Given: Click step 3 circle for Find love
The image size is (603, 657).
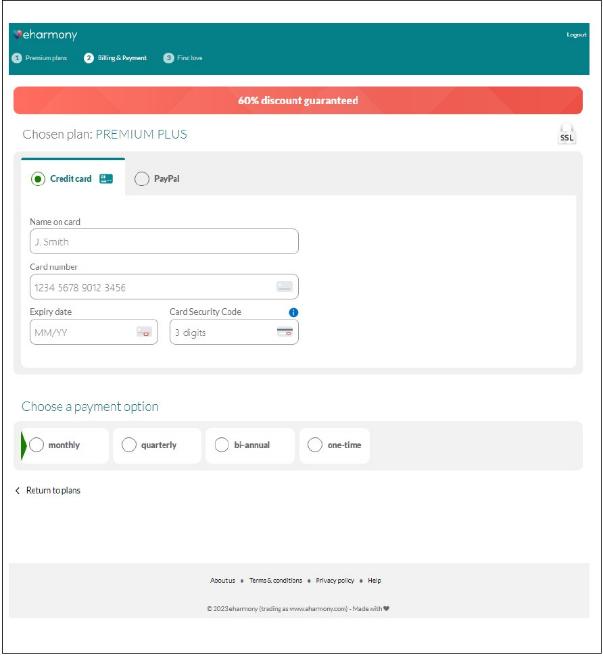Looking at the screenshot, I should coord(168,58).
